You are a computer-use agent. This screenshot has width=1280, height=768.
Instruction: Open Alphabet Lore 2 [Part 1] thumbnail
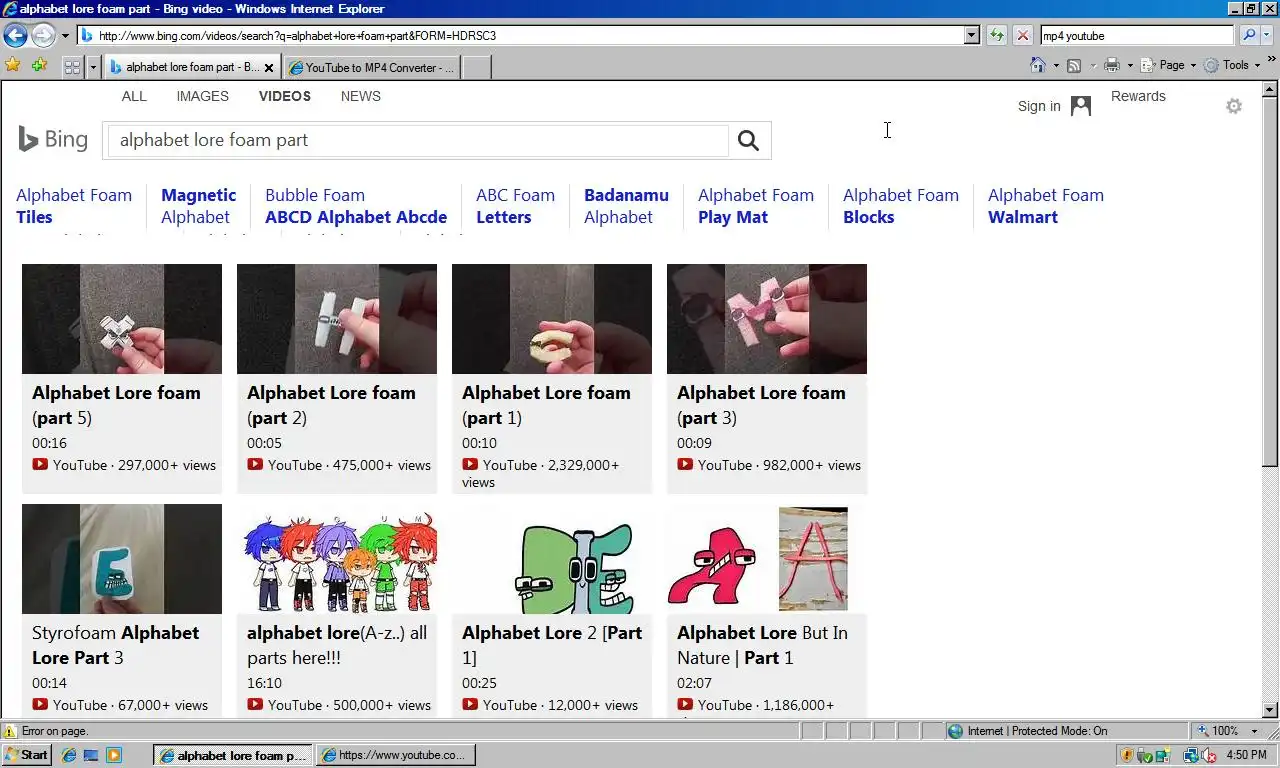click(x=552, y=559)
